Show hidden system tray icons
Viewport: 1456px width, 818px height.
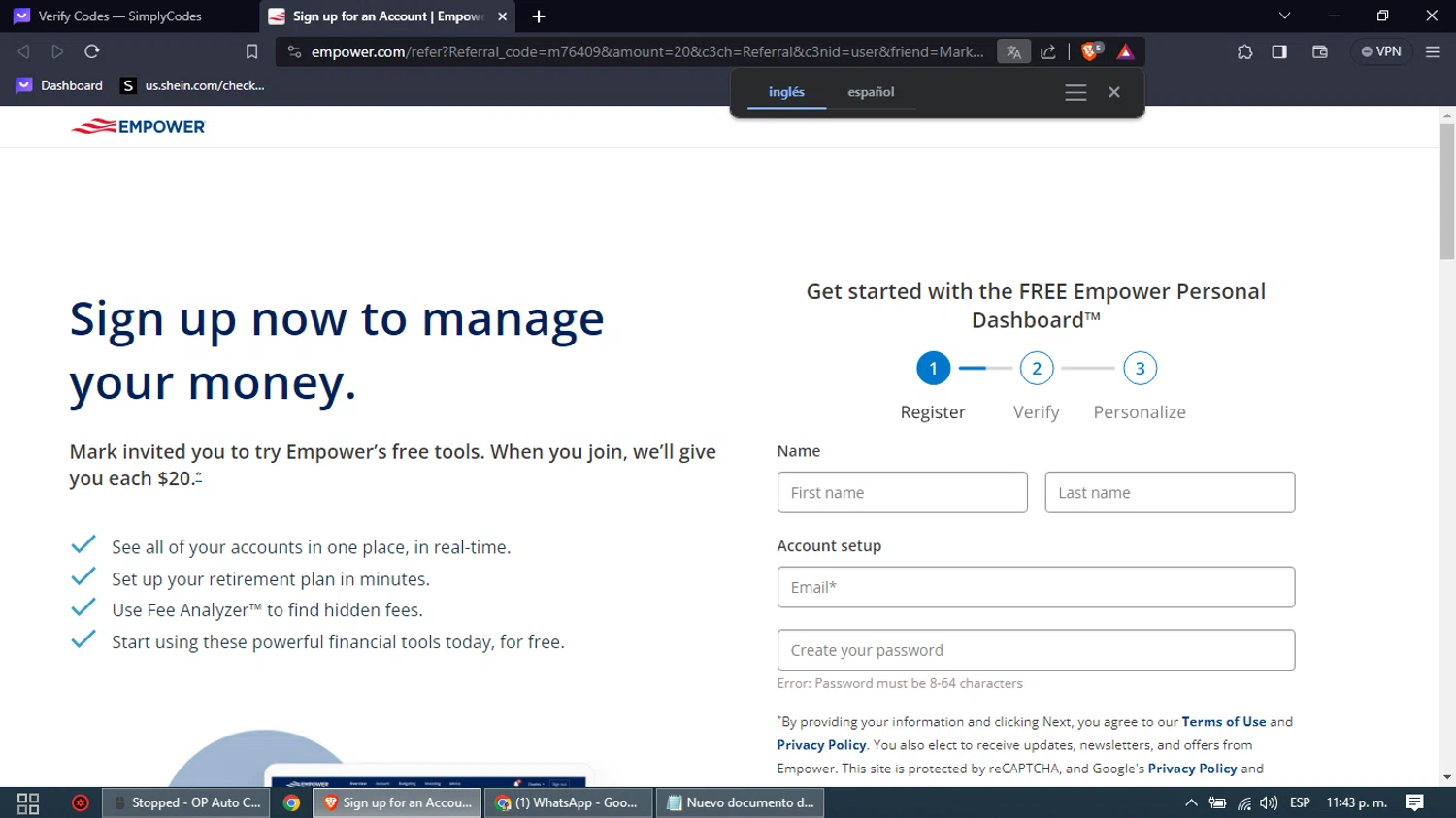click(1191, 803)
